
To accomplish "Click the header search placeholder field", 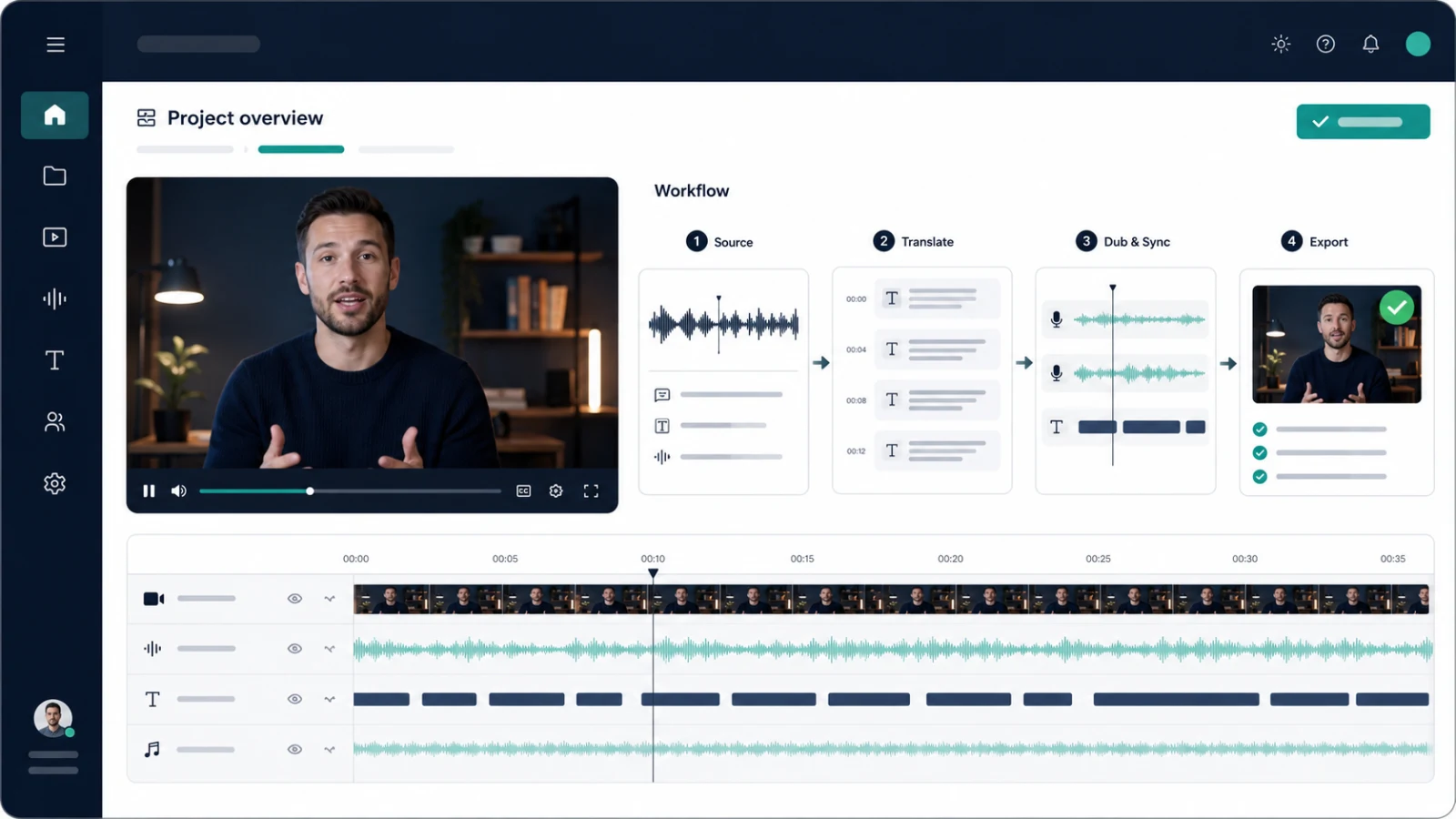I will coord(198,44).
